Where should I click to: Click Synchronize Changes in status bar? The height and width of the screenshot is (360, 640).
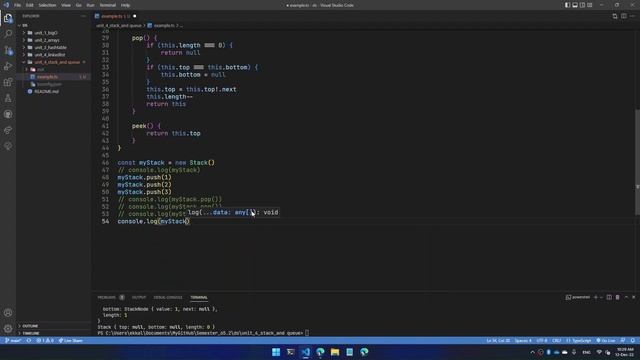(x=29, y=340)
